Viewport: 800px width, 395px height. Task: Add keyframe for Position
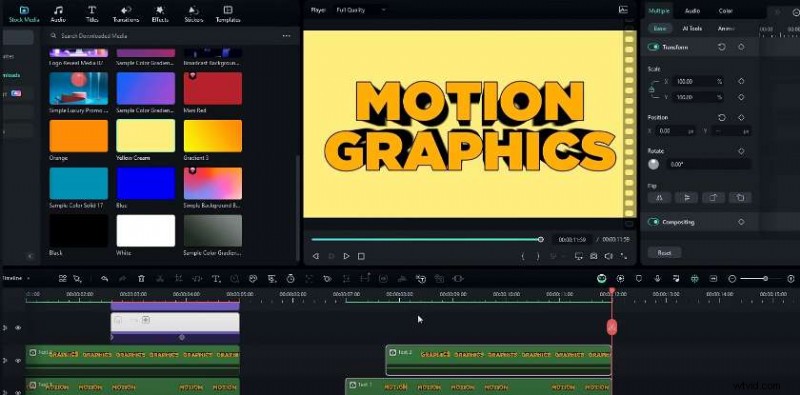(741, 117)
